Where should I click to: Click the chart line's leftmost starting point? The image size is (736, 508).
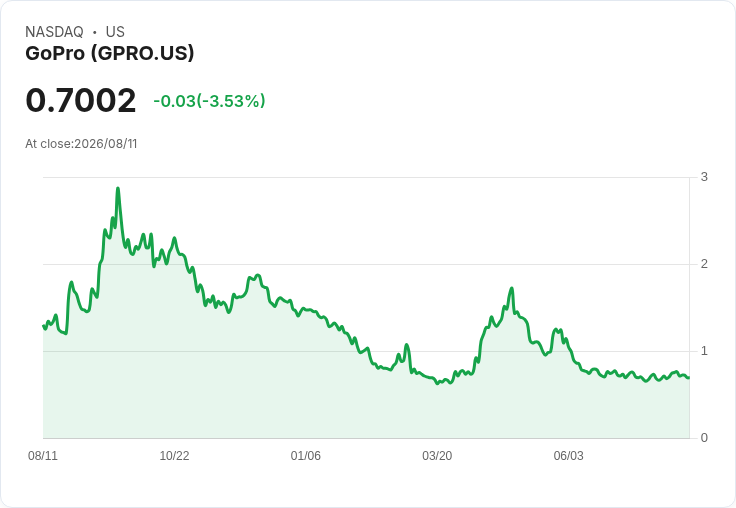tap(44, 325)
